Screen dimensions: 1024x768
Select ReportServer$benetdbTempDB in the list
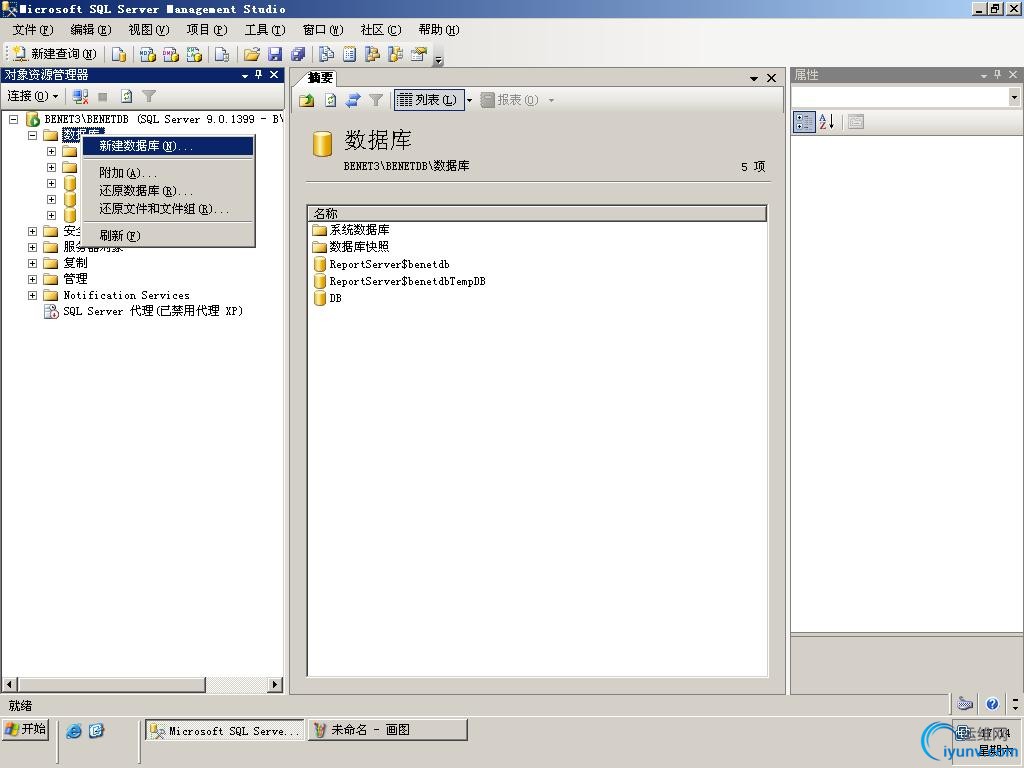point(400,281)
